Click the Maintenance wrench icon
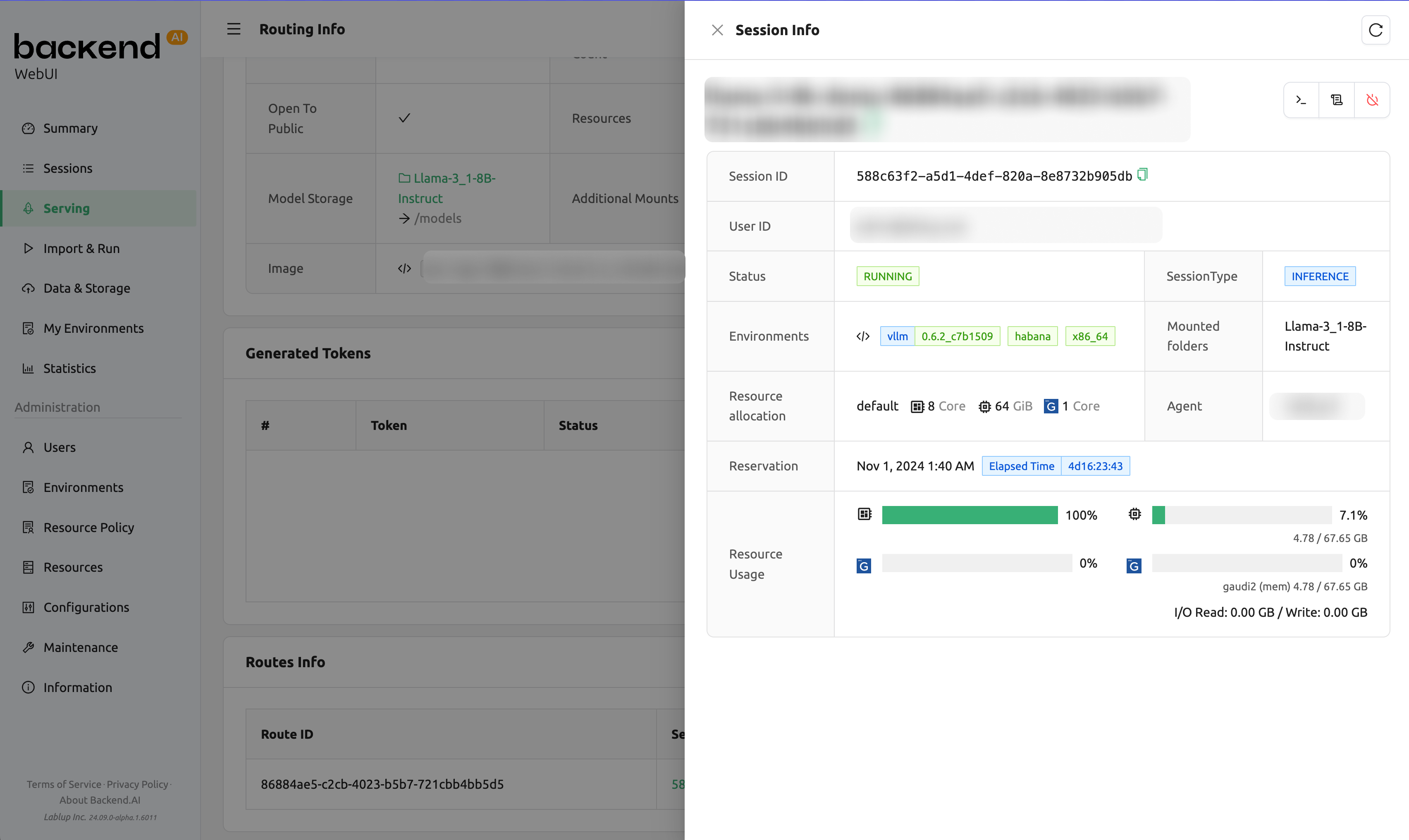 [28, 647]
